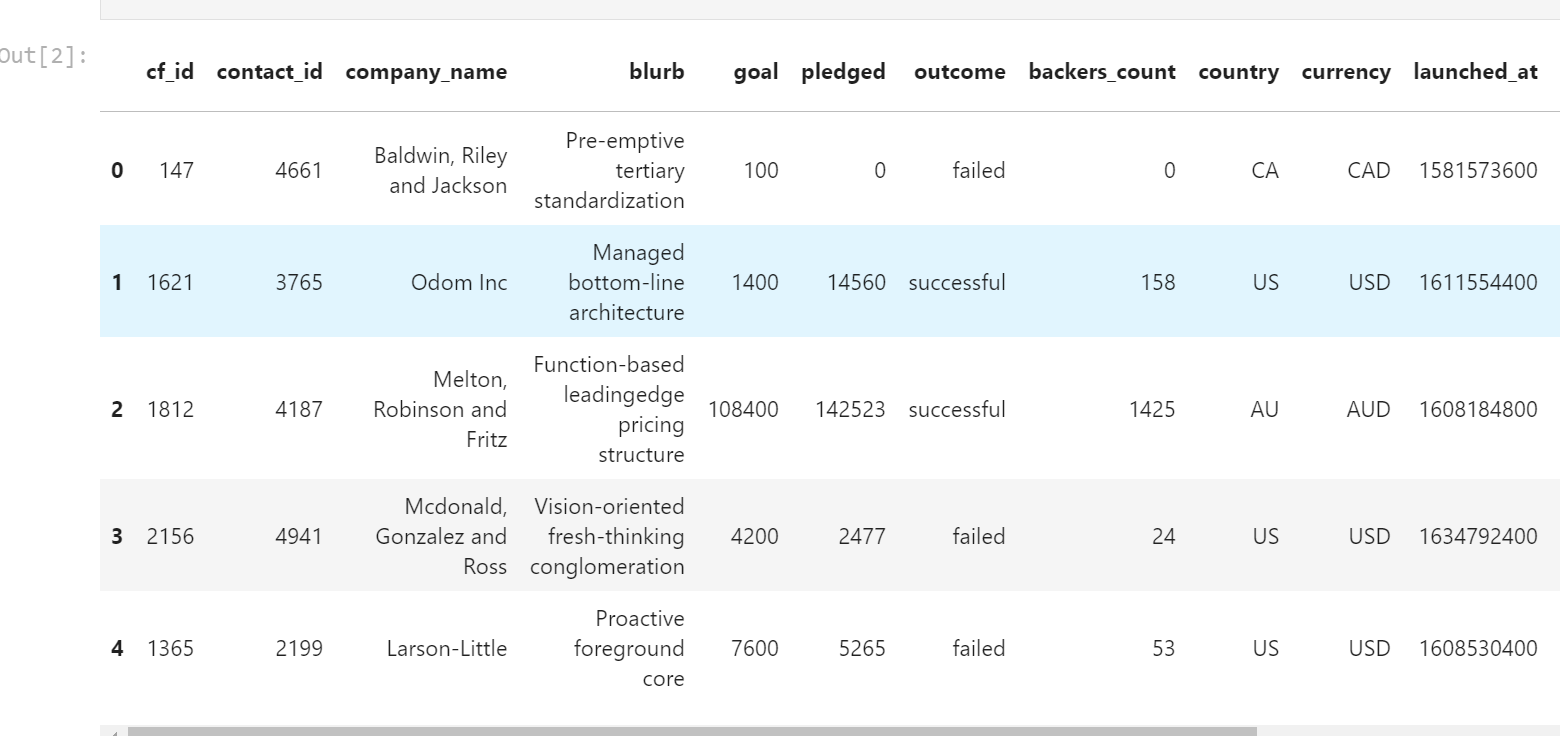Click the company_name column header
Viewport: 1560px width, 736px height.
pyautogui.click(x=426, y=71)
